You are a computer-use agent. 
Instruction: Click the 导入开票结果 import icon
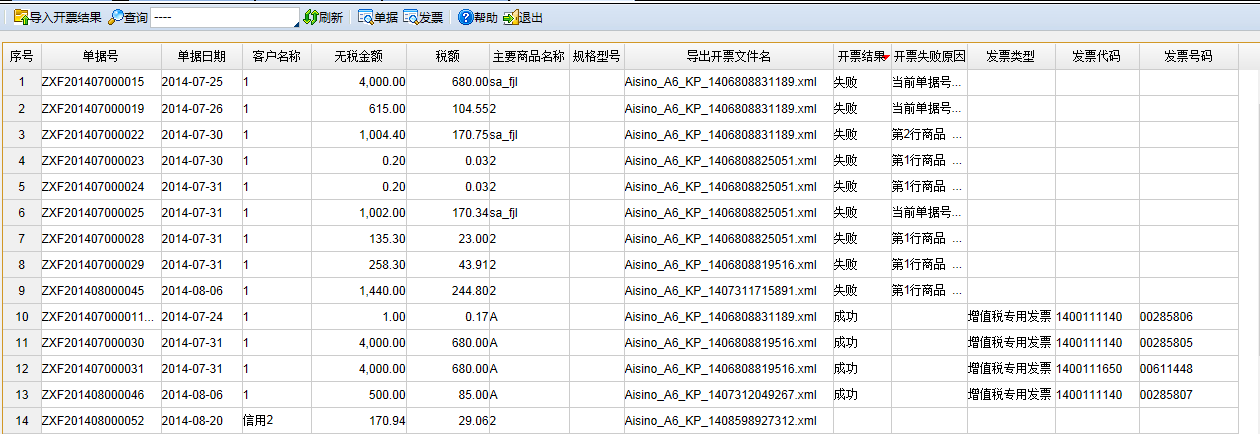coord(20,17)
